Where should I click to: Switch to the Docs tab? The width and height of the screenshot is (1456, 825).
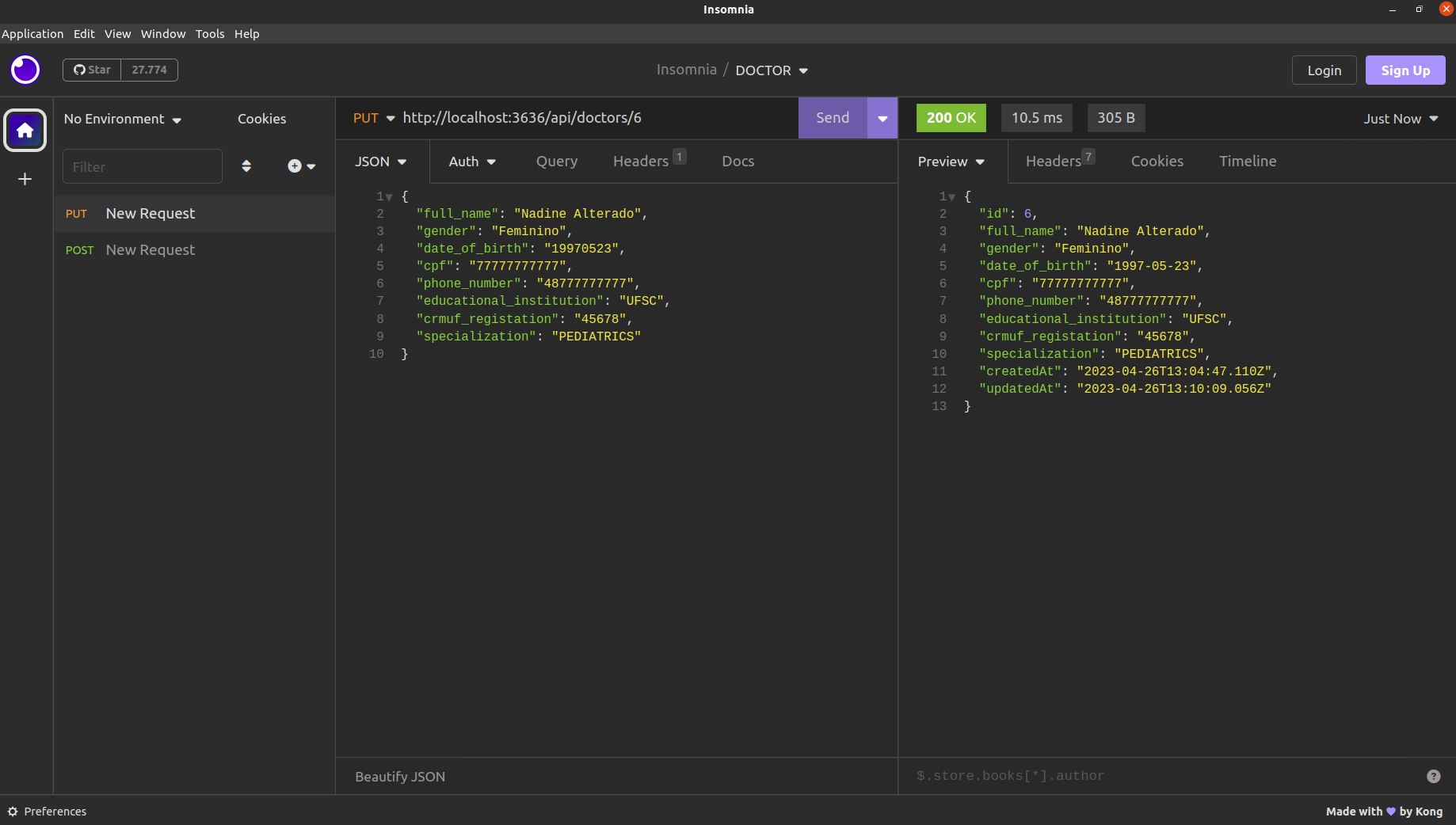point(738,162)
